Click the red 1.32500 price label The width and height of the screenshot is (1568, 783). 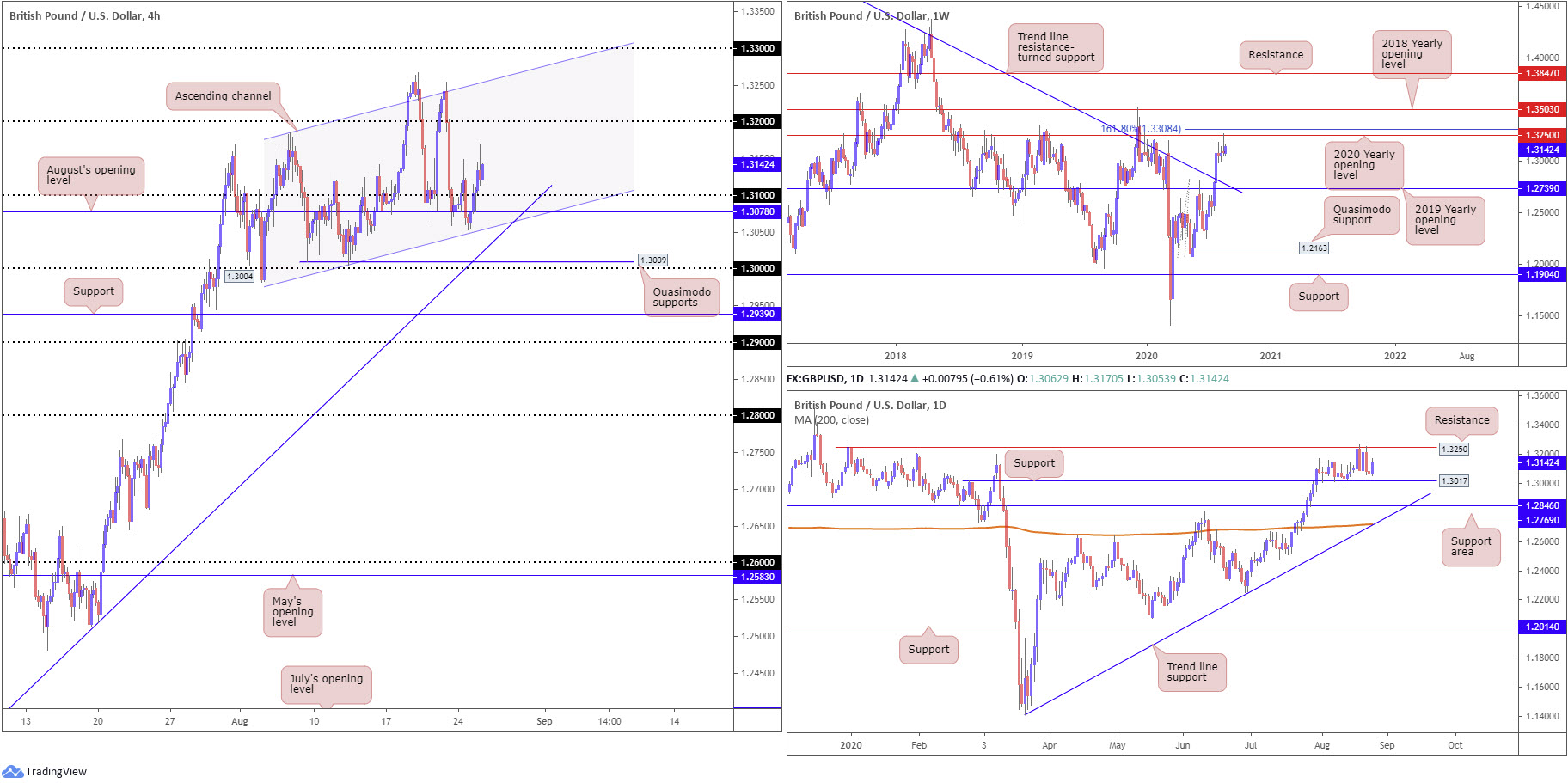pyautogui.click(x=1542, y=135)
